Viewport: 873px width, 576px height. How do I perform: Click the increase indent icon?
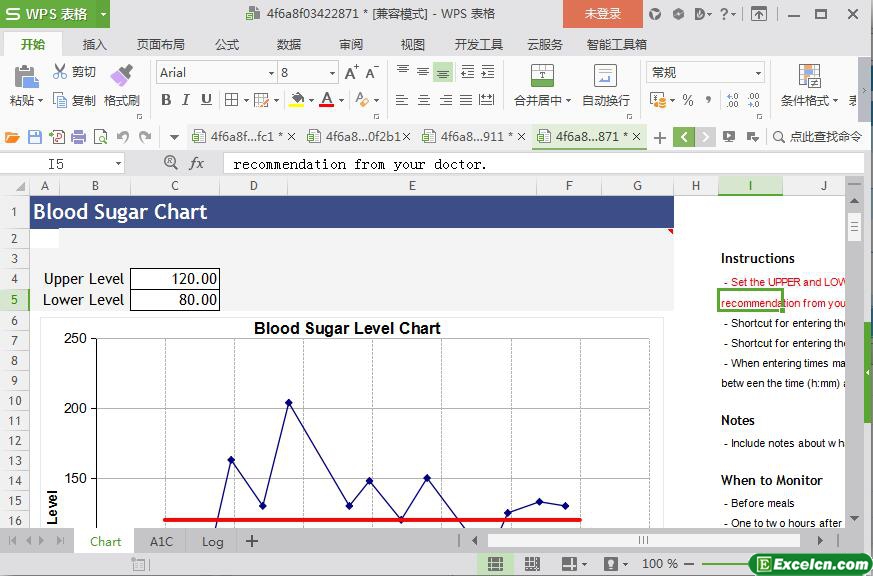487,71
